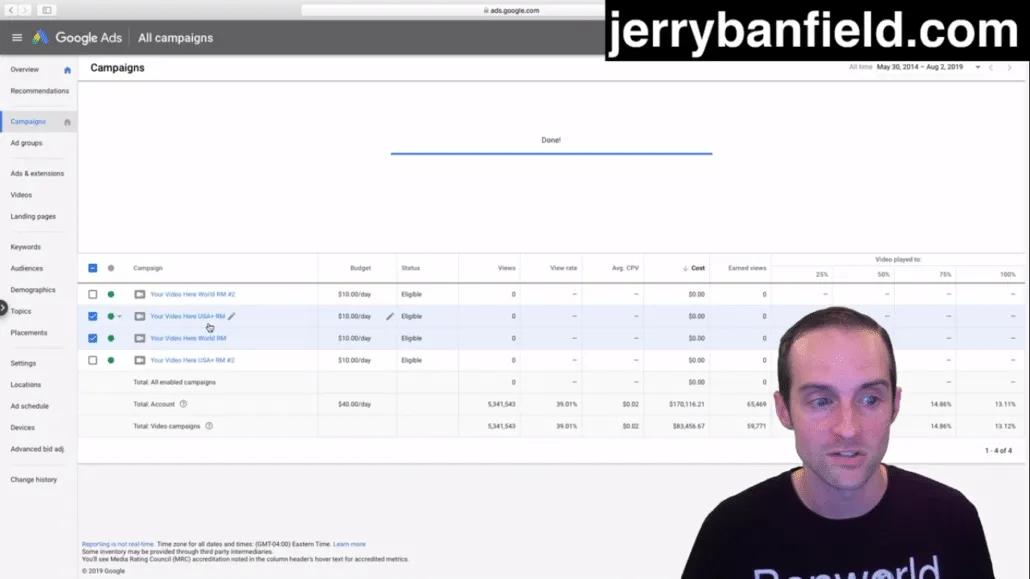Screen dimensions: 1030x579
Task: Sort by Views column header
Action: point(506,268)
